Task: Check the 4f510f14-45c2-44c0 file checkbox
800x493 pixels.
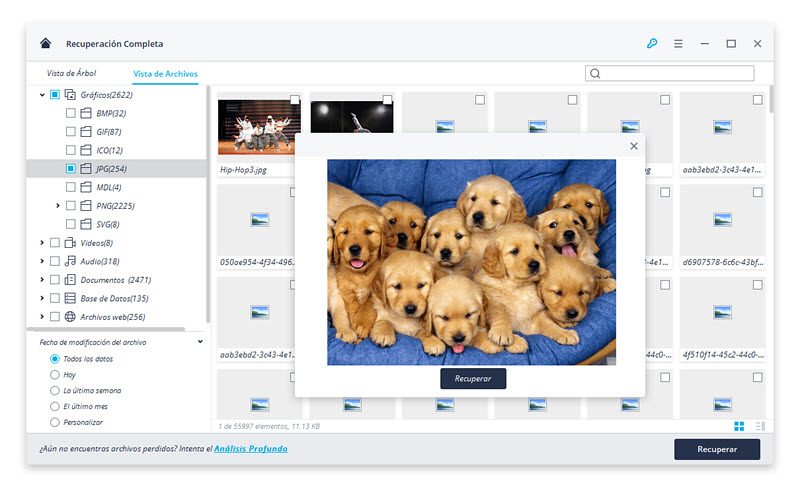Action: (758, 285)
